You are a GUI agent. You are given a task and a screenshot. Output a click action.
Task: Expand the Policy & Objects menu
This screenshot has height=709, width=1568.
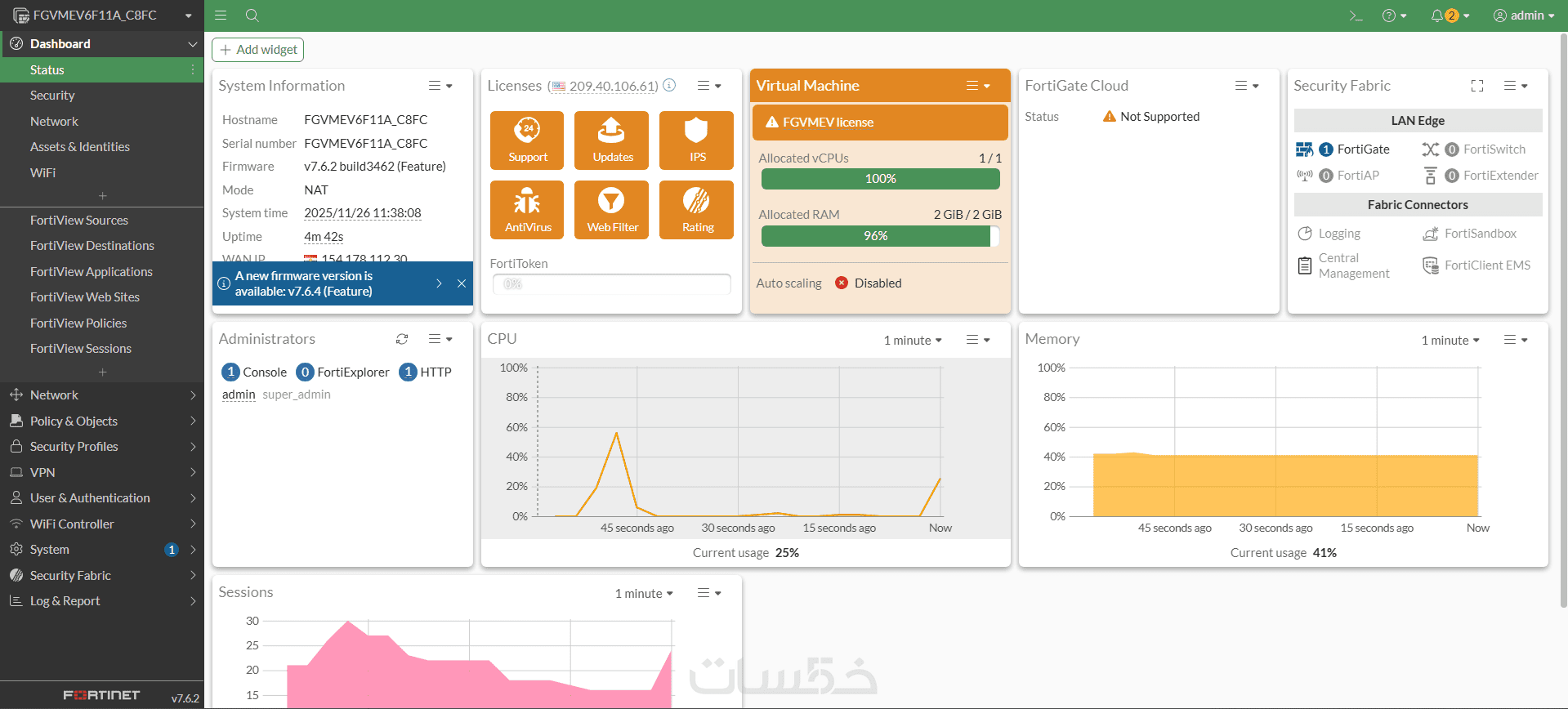click(102, 421)
